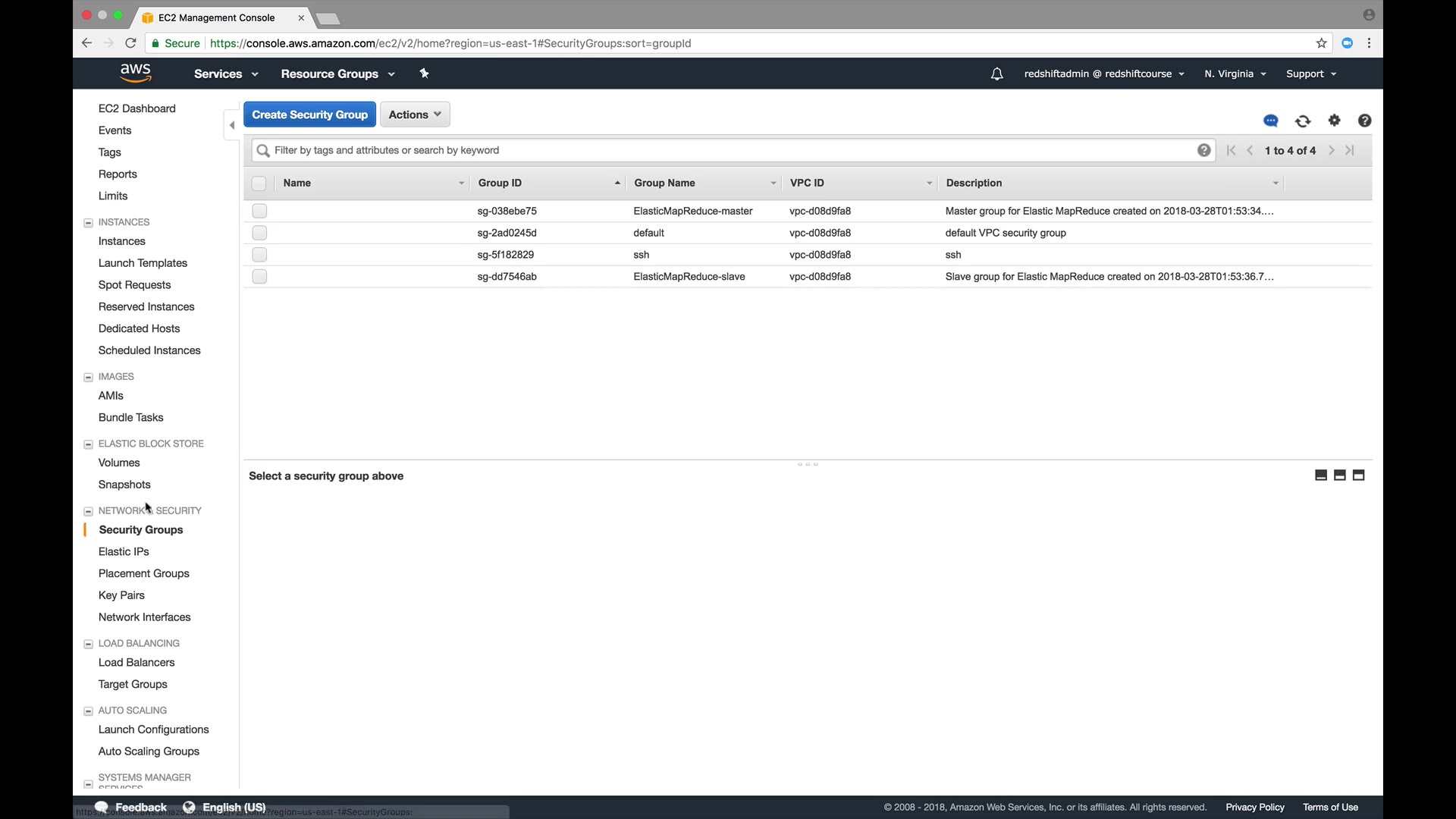The image size is (1456, 819).
Task: Refresh the security groups list
Action: click(x=1303, y=121)
